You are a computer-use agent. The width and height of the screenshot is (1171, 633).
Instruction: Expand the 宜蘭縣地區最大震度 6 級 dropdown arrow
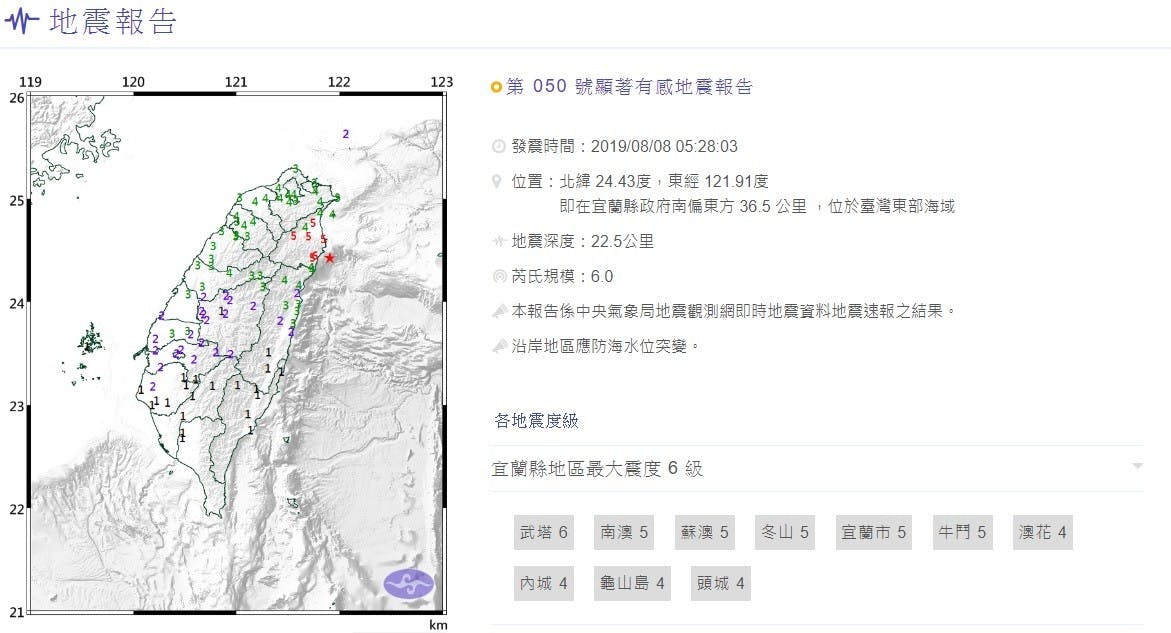pos(1137,466)
